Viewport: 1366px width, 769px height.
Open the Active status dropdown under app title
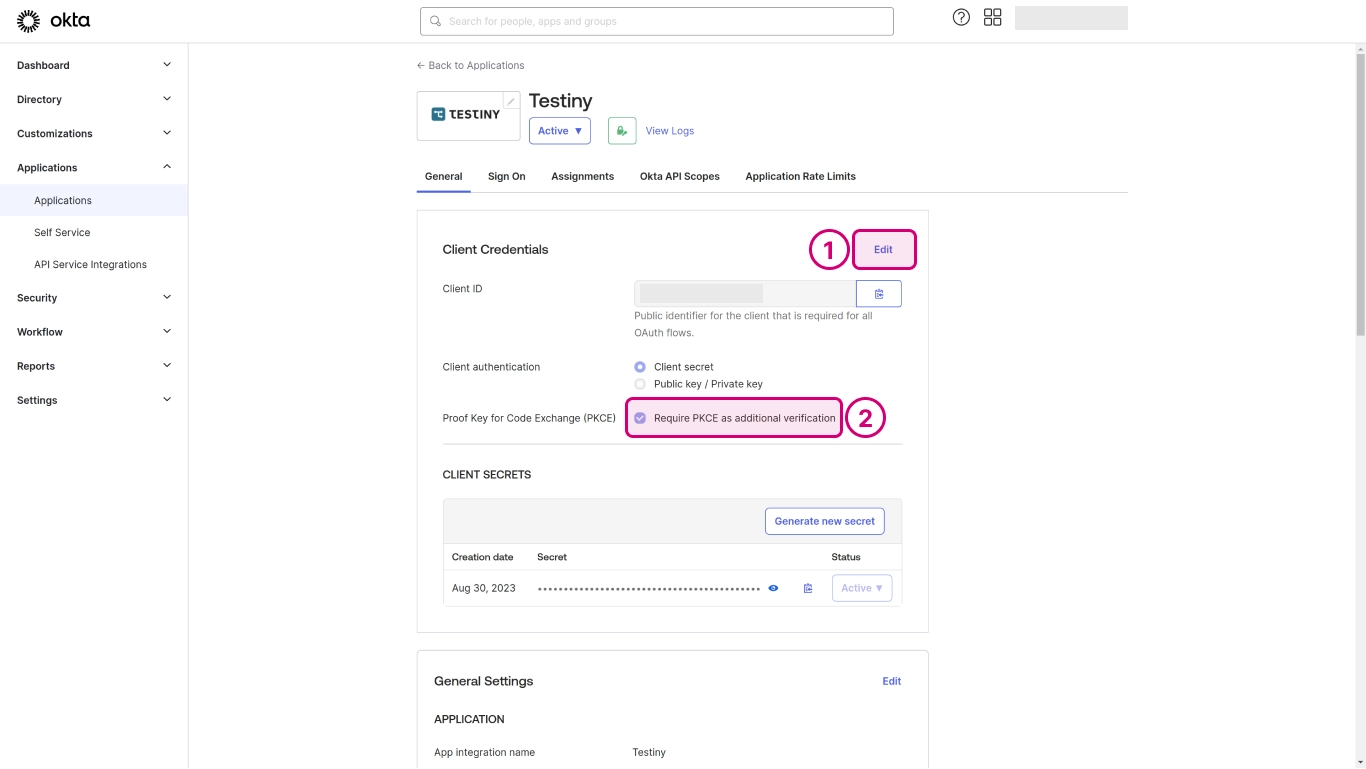tap(559, 131)
